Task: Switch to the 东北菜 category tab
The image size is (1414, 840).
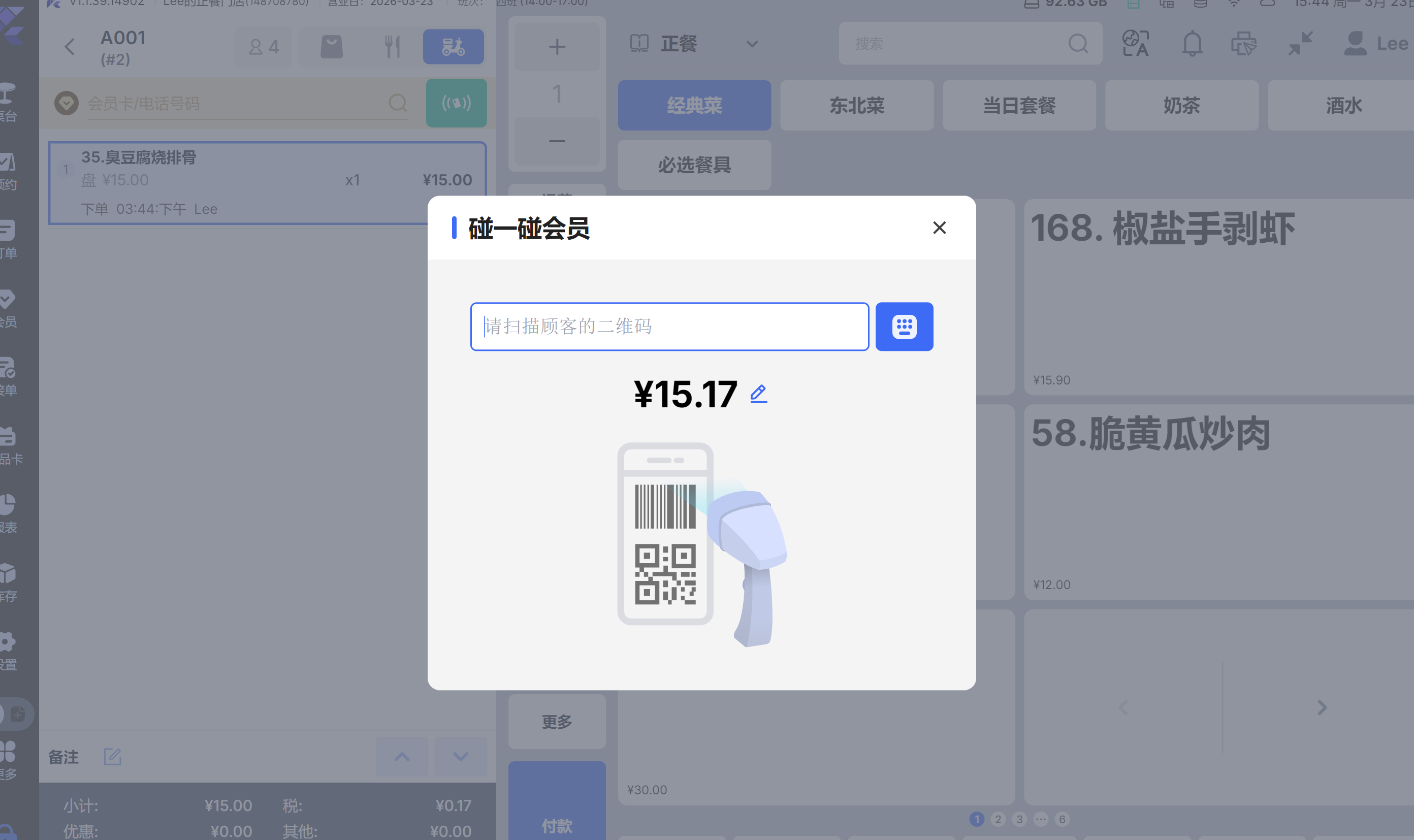Action: click(856, 105)
